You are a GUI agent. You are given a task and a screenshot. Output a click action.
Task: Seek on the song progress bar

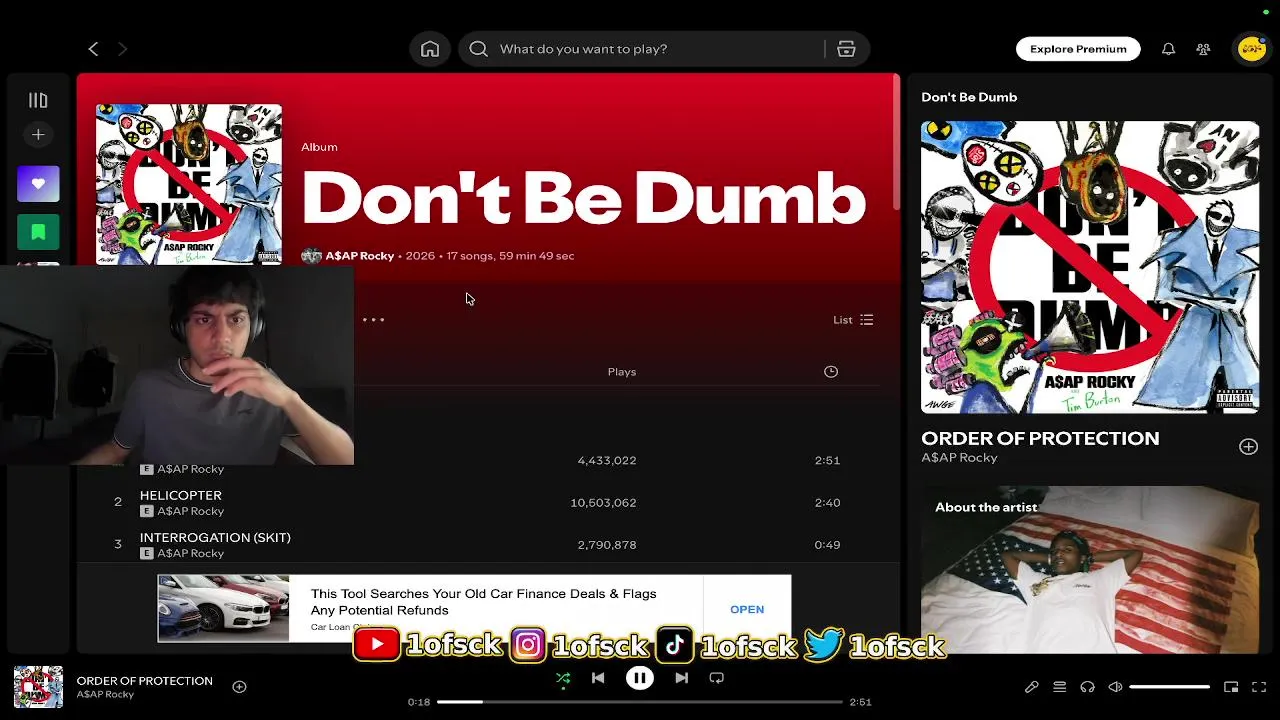click(x=640, y=702)
